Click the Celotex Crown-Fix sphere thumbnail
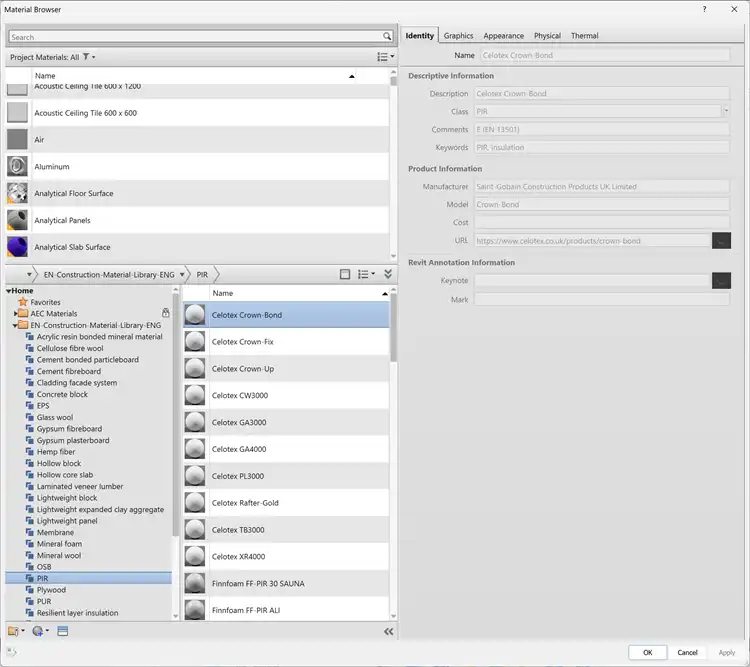The height and width of the screenshot is (667, 750). [x=195, y=342]
